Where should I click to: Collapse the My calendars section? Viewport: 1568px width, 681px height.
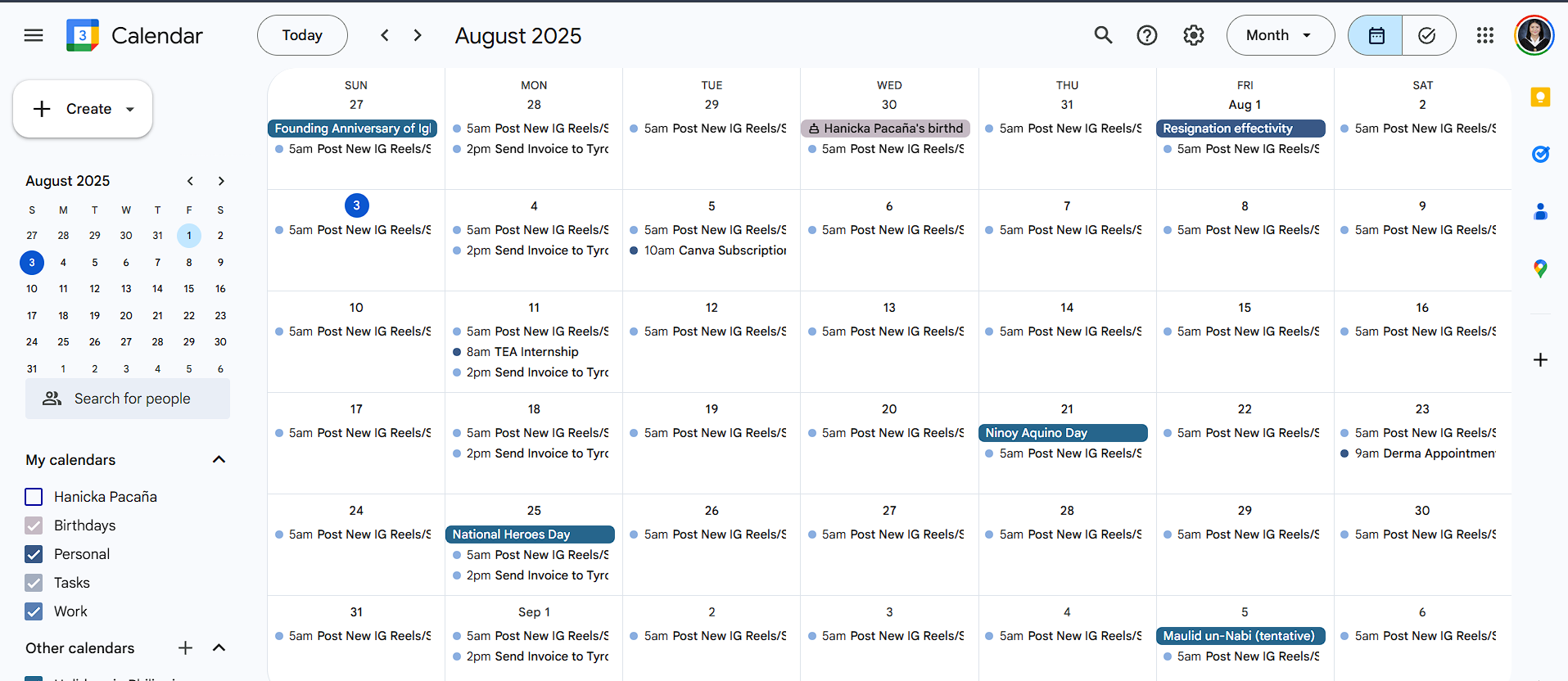point(219,459)
